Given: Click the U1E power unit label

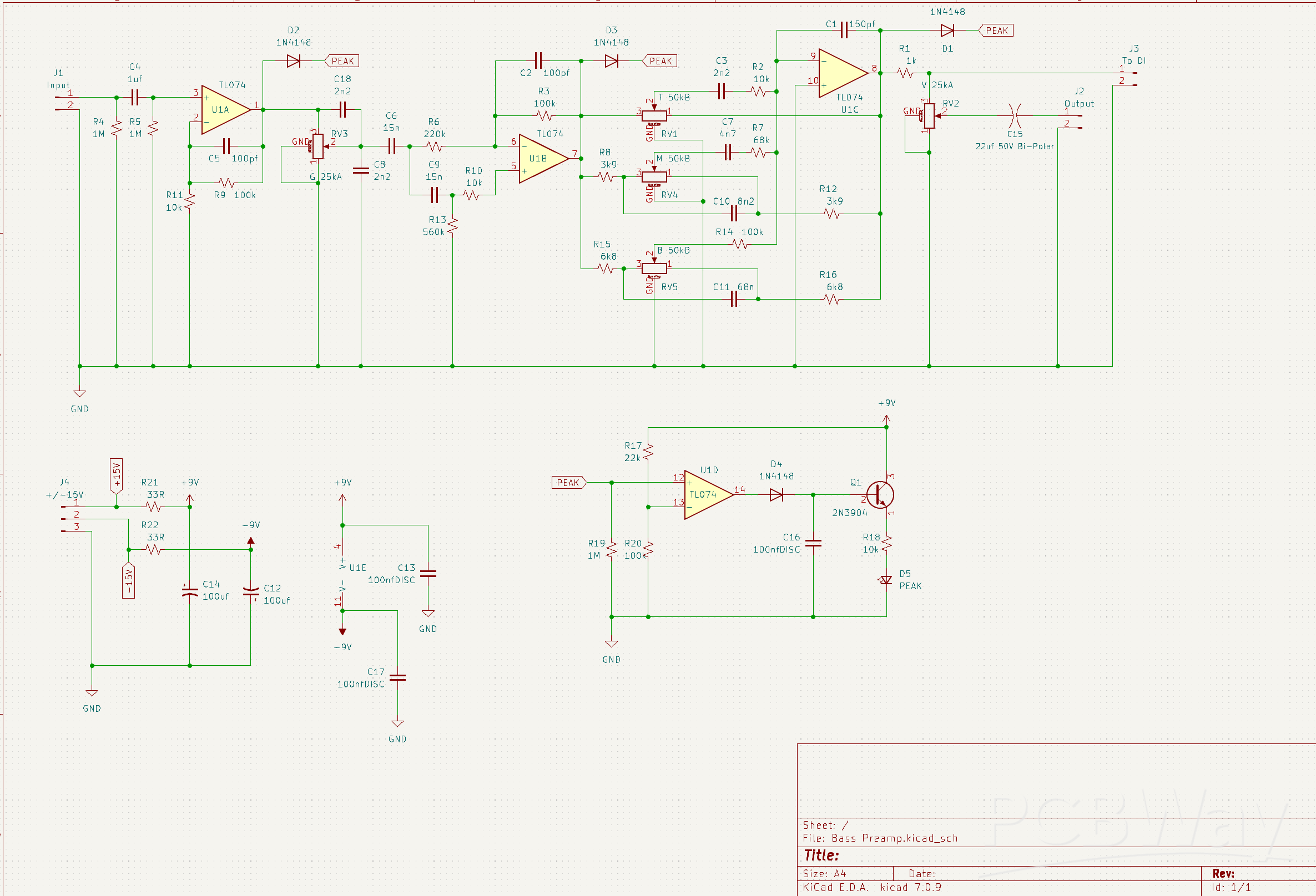Looking at the screenshot, I should coord(358,568).
